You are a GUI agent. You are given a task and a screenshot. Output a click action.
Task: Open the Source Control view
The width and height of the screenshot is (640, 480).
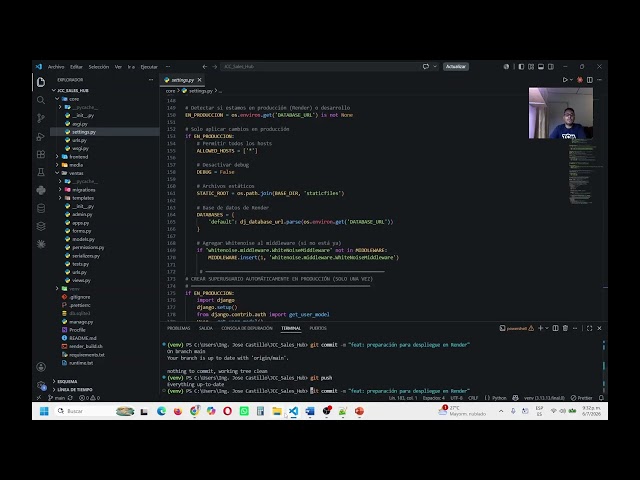click(x=41, y=118)
